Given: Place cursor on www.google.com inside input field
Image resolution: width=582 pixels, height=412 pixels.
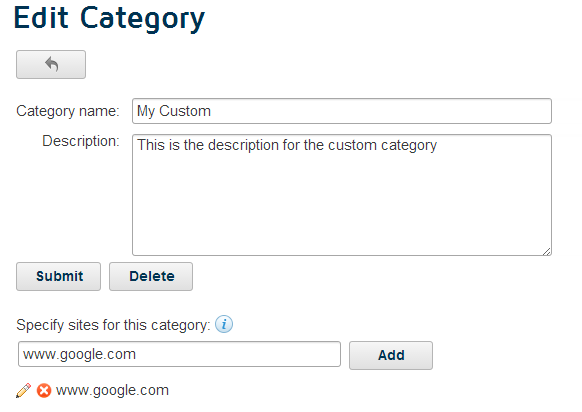Looking at the screenshot, I should [x=79, y=354].
